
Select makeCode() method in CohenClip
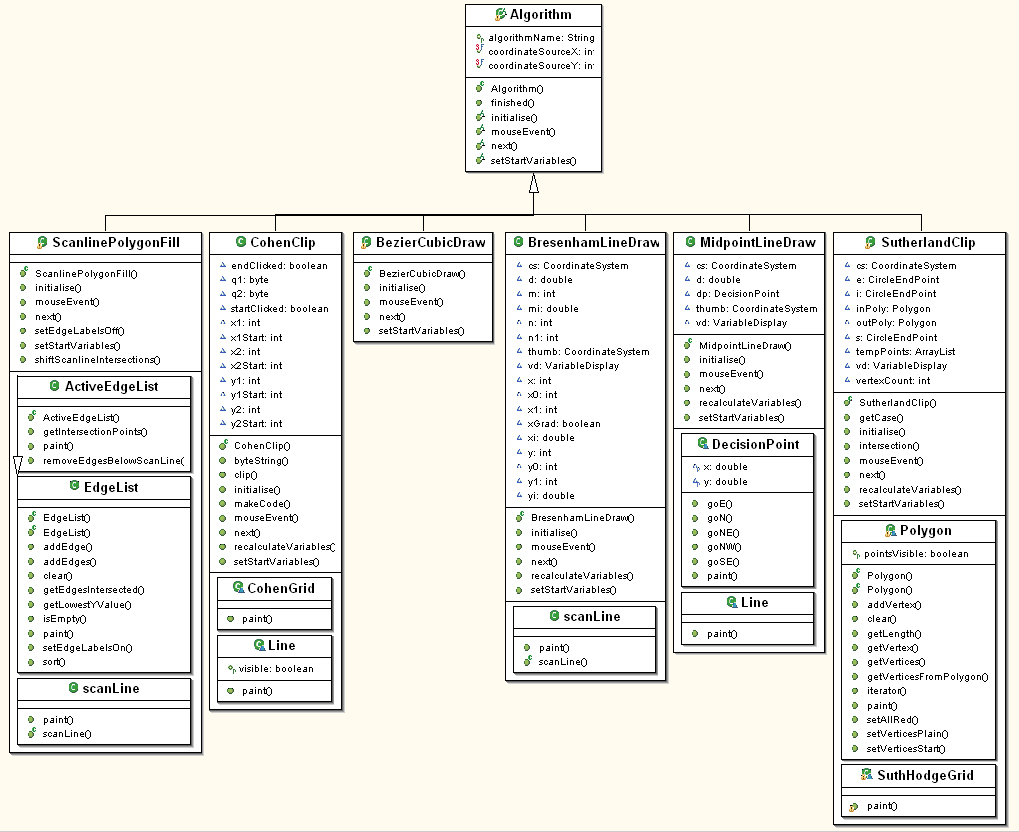coord(262,504)
